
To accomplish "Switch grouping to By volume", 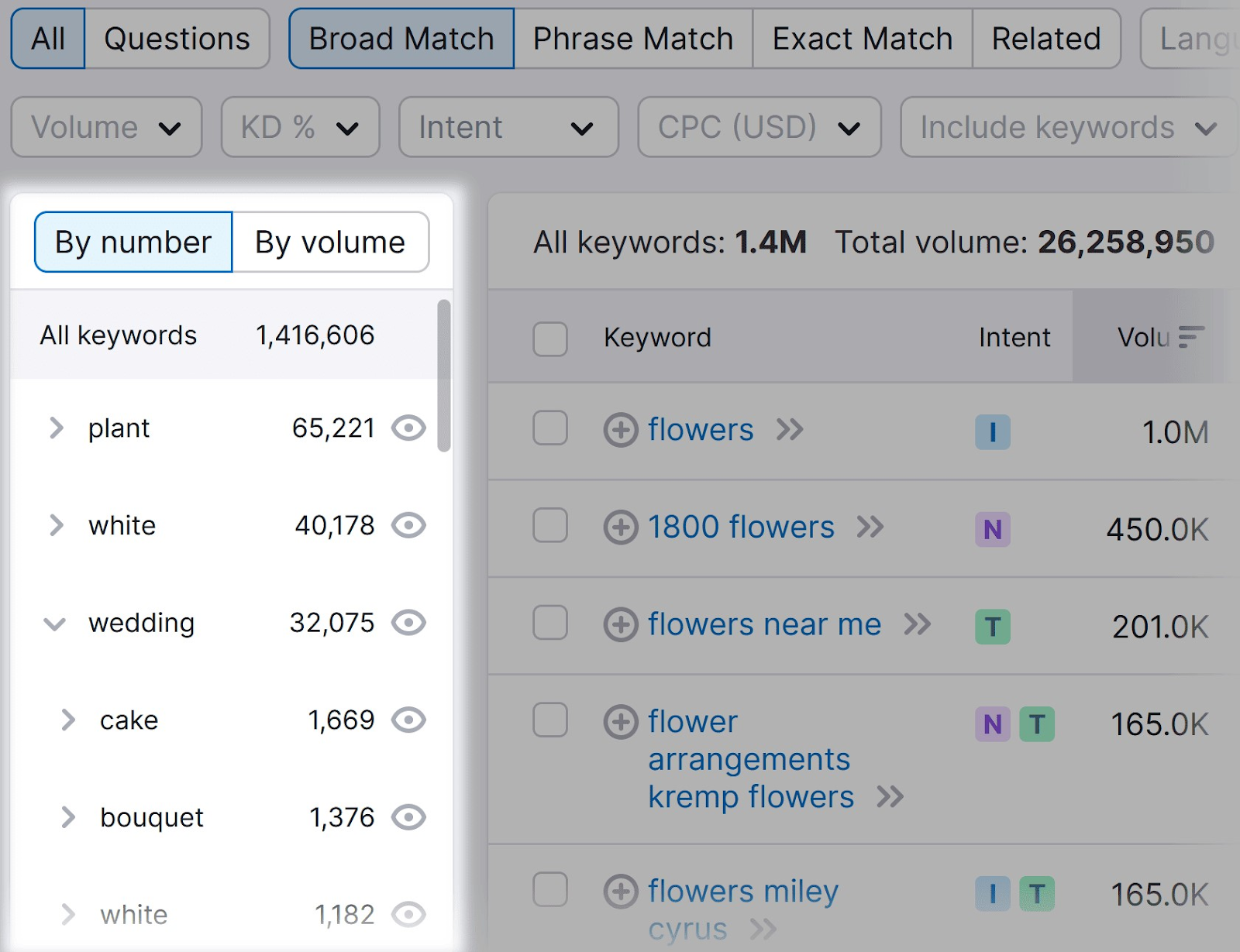I will 329,242.
